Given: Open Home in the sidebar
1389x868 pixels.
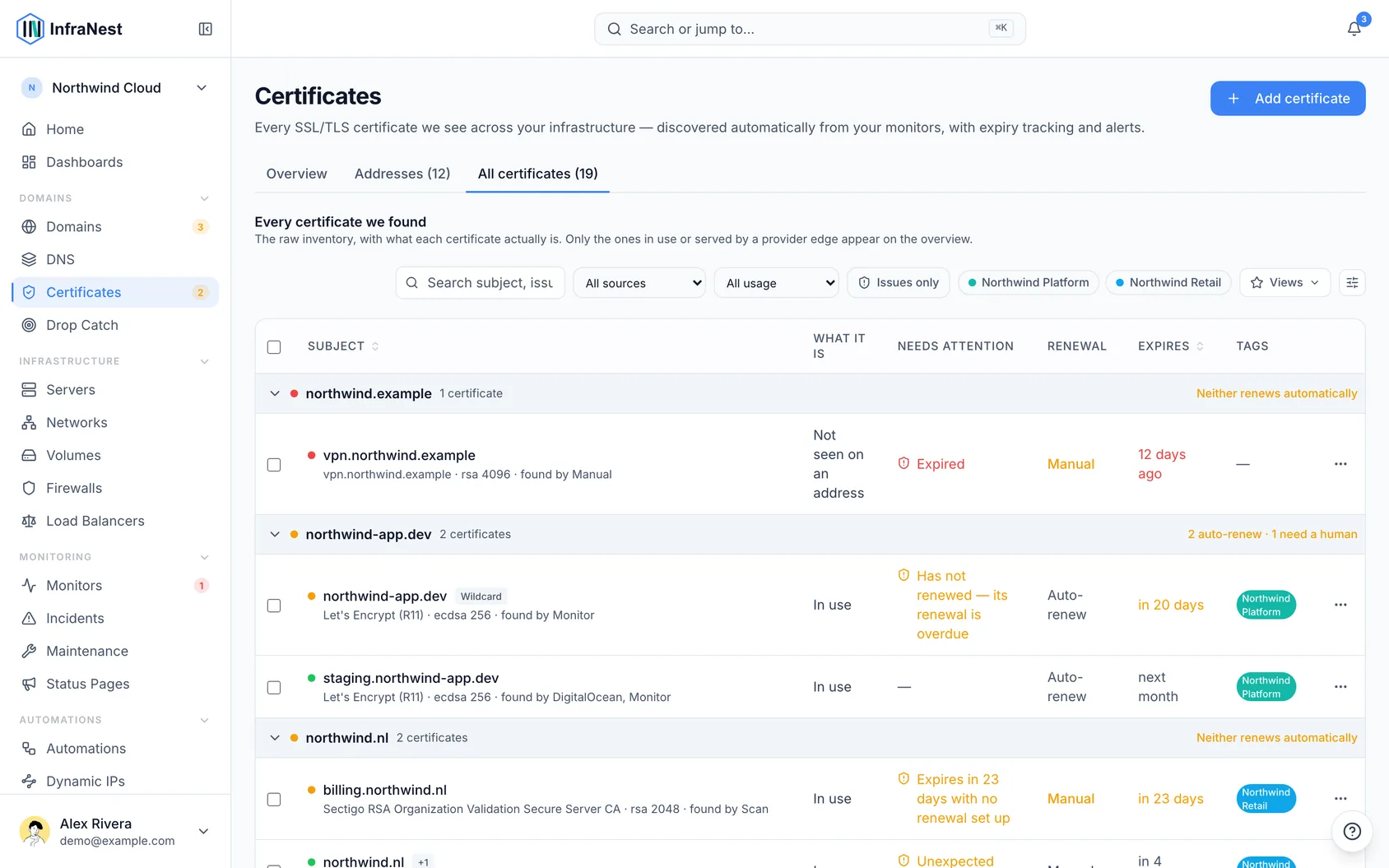Looking at the screenshot, I should click(115, 129).
